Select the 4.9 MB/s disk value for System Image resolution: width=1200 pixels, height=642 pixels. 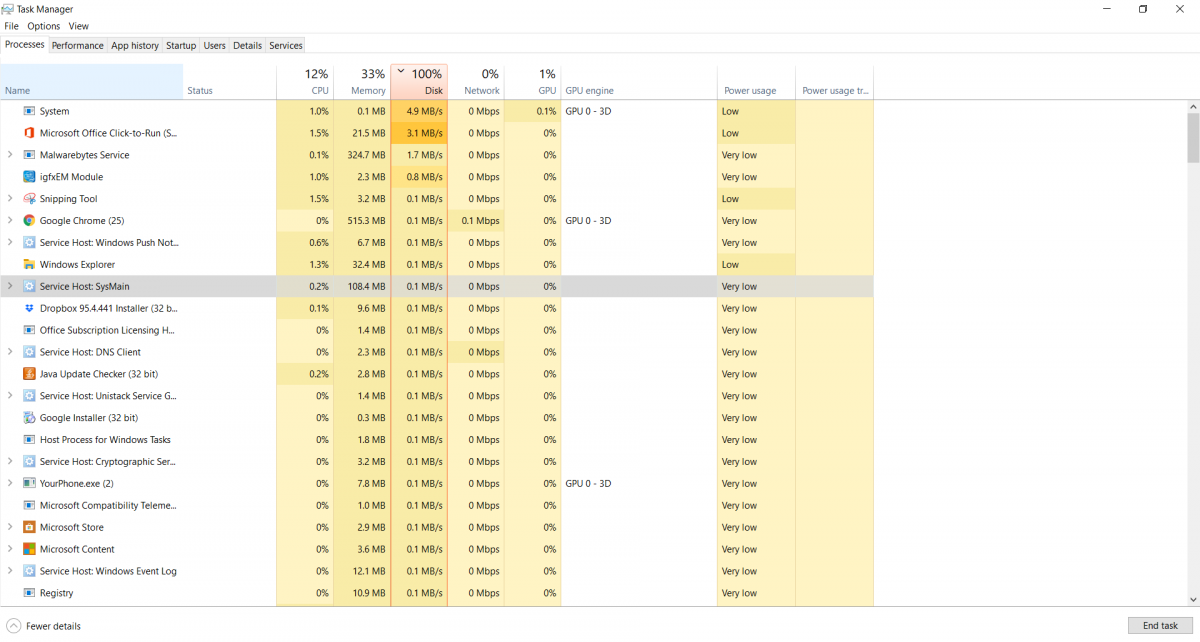coord(419,111)
